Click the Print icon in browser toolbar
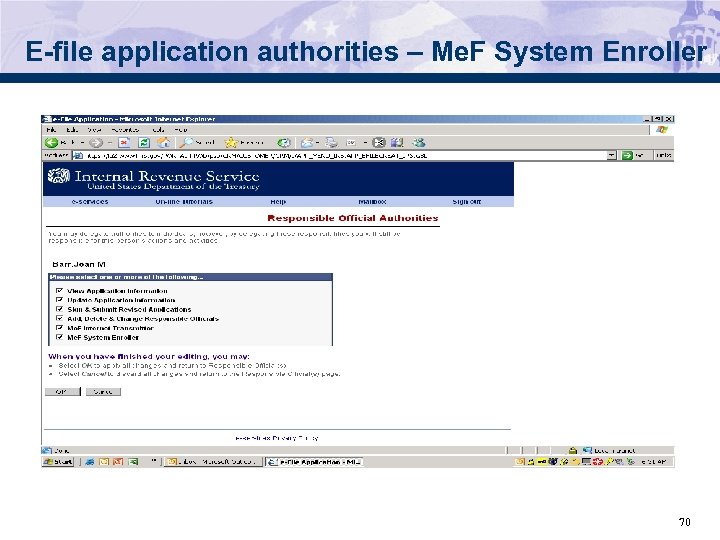The height and width of the screenshot is (540, 720). tap(331, 143)
